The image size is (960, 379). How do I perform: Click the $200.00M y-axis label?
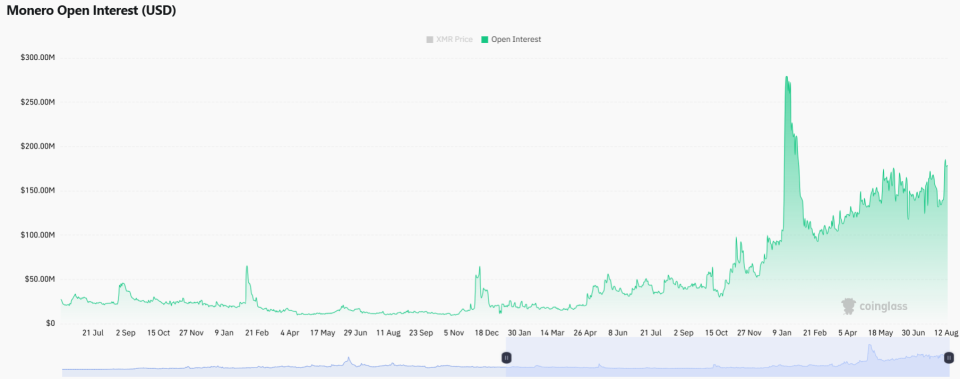point(38,146)
